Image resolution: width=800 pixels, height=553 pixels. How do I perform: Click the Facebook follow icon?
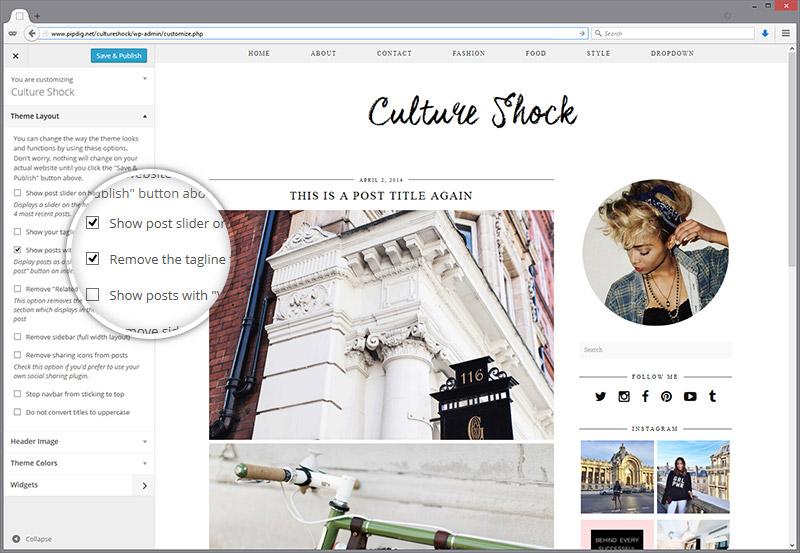point(645,396)
